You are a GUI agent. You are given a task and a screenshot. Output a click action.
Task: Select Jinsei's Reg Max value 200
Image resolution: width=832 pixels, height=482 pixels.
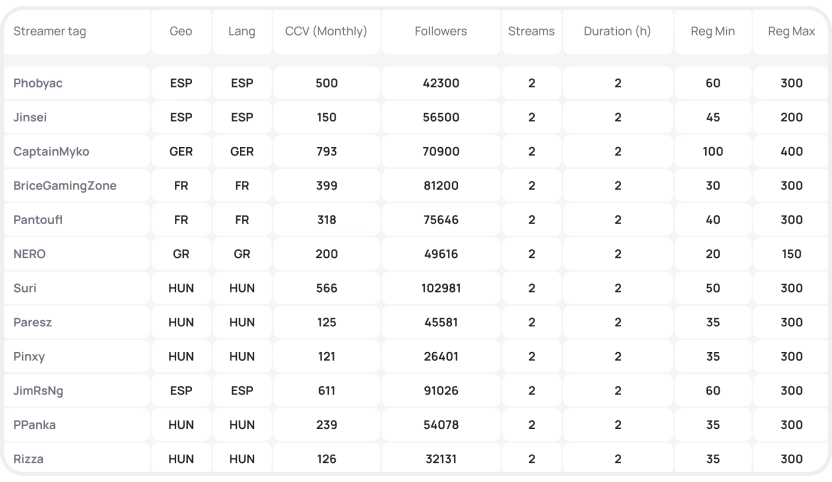pos(791,117)
